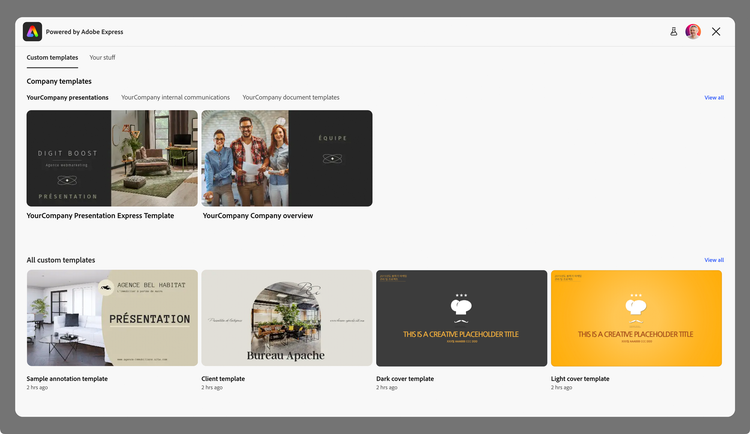Viewport: 750px width, 434px height.
Task: Click 'YourCompany Presentation Express Template' title
Action: 100,216
